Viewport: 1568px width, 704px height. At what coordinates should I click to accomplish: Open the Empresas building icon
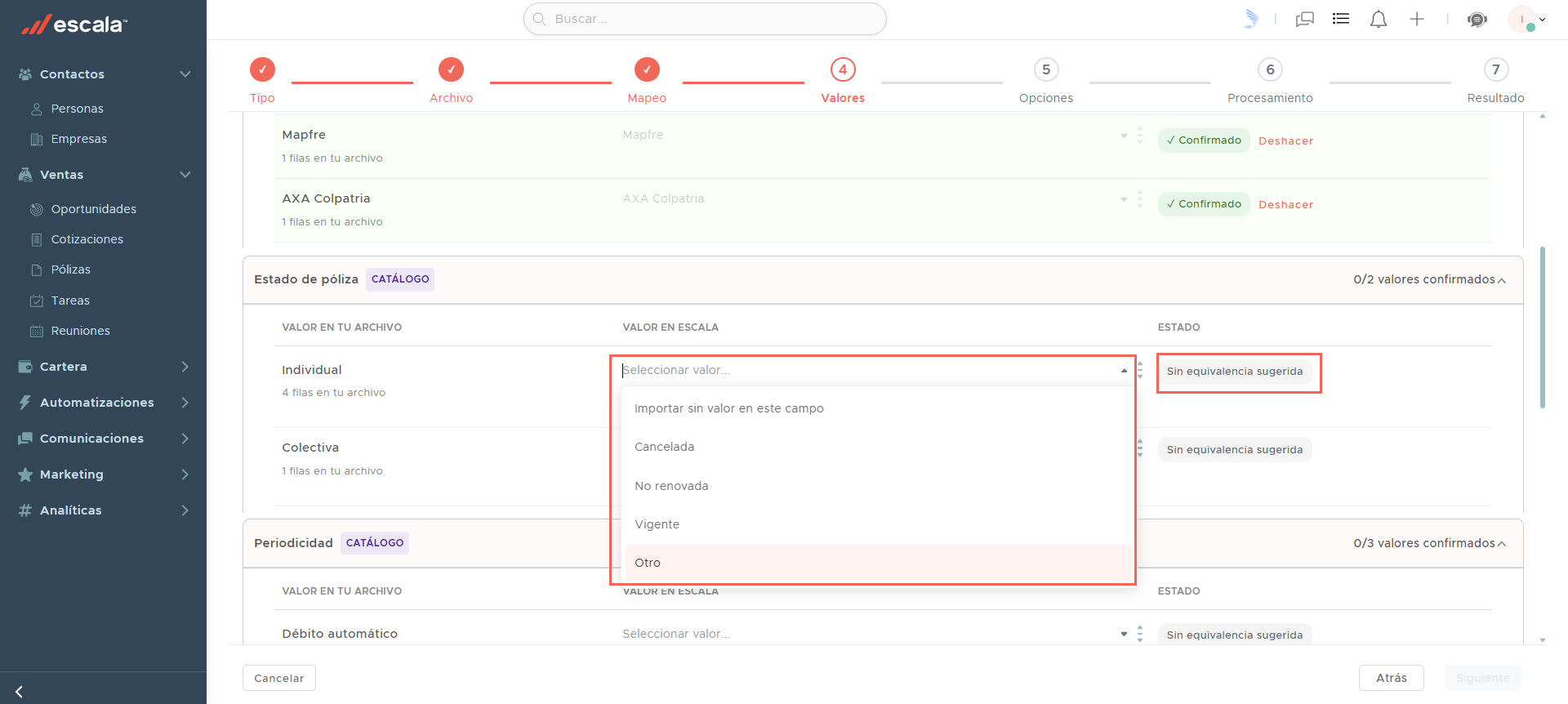[37, 139]
